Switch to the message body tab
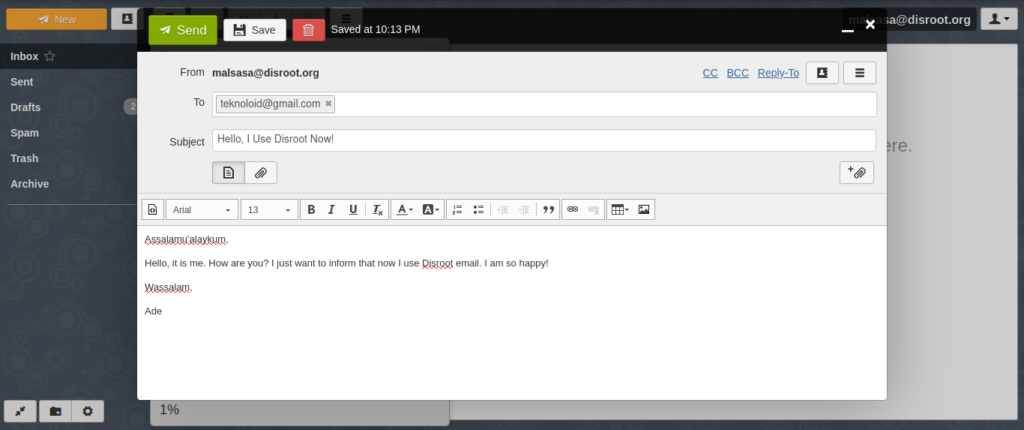 pyautogui.click(x=229, y=173)
